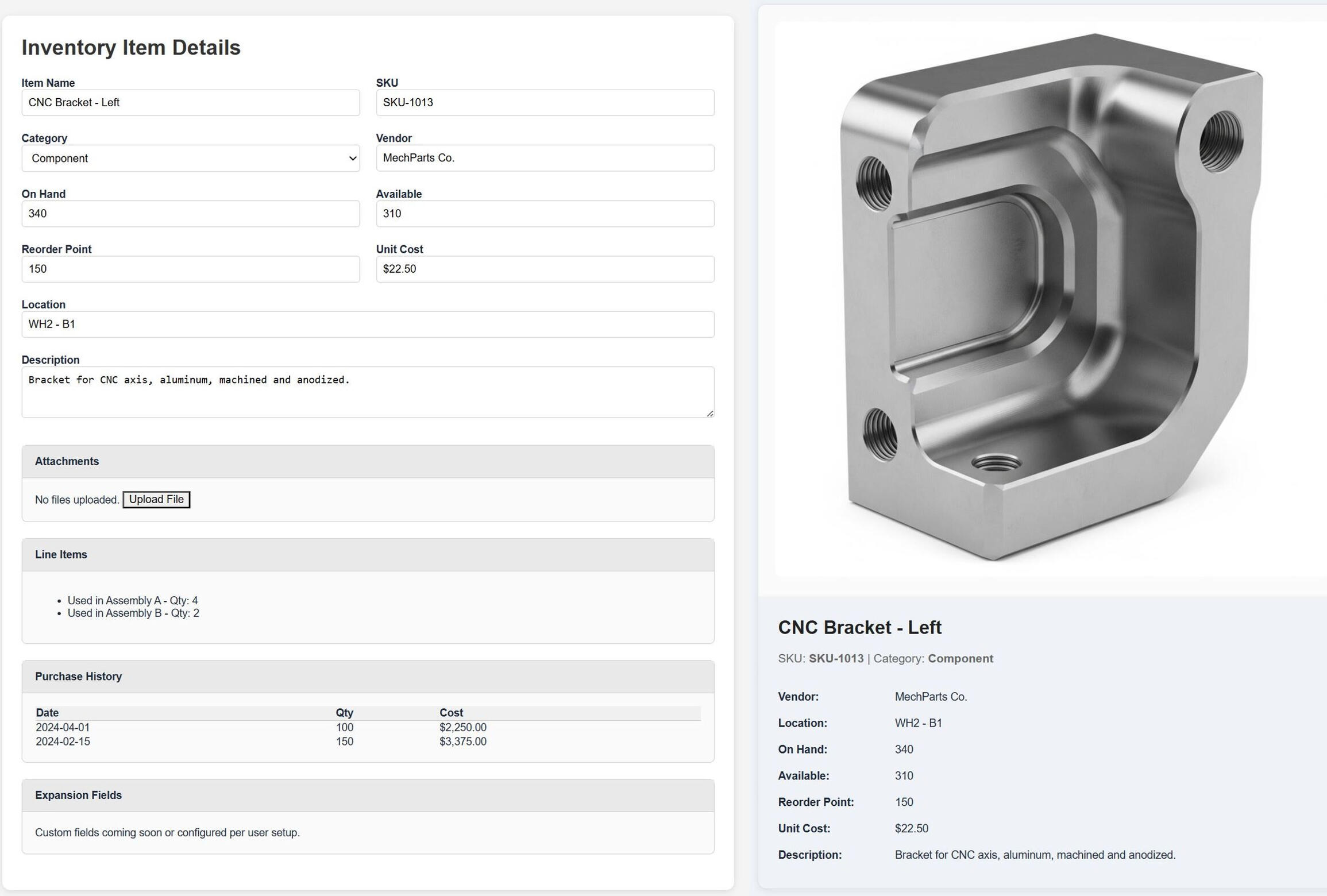1327x896 pixels.
Task: Click the Item Name input field
Action: click(190, 103)
